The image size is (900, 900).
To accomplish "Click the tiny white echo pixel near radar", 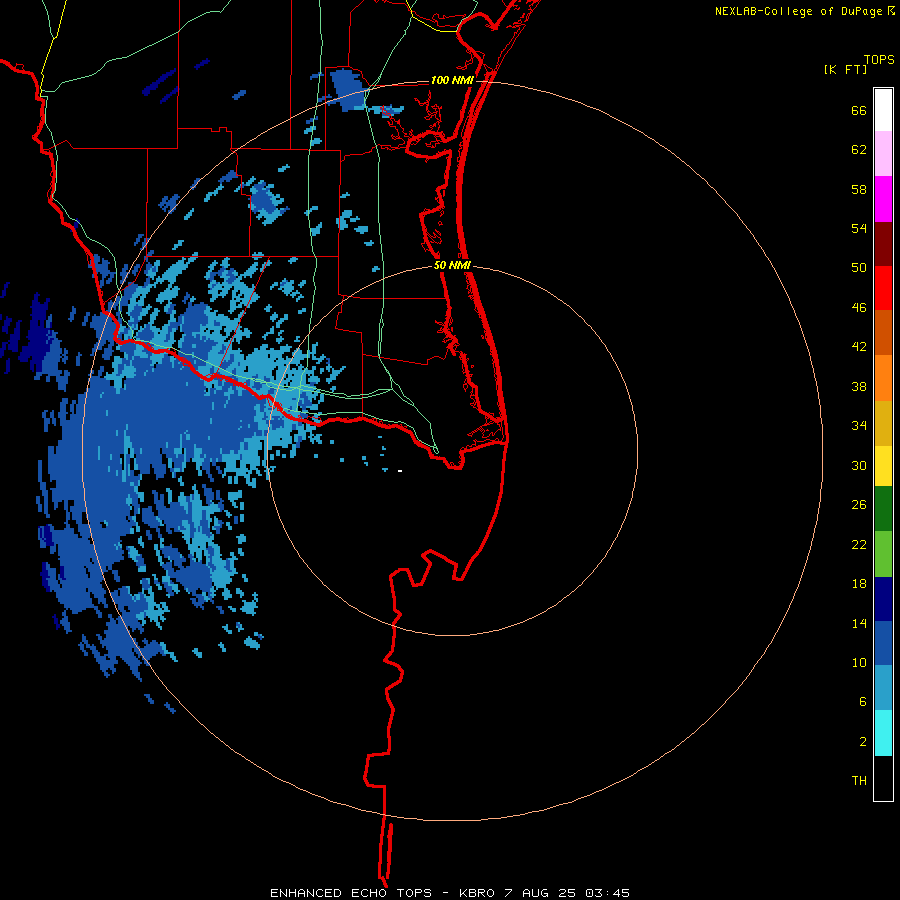I will (400, 471).
